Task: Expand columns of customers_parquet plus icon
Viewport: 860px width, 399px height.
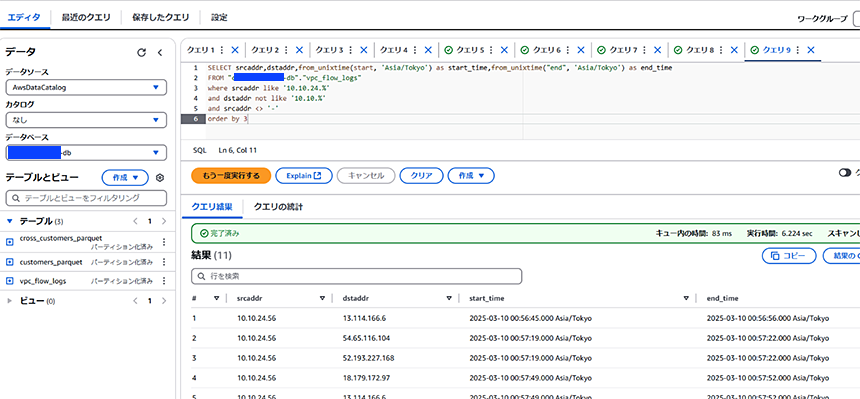Action: [x=9, y=262]
